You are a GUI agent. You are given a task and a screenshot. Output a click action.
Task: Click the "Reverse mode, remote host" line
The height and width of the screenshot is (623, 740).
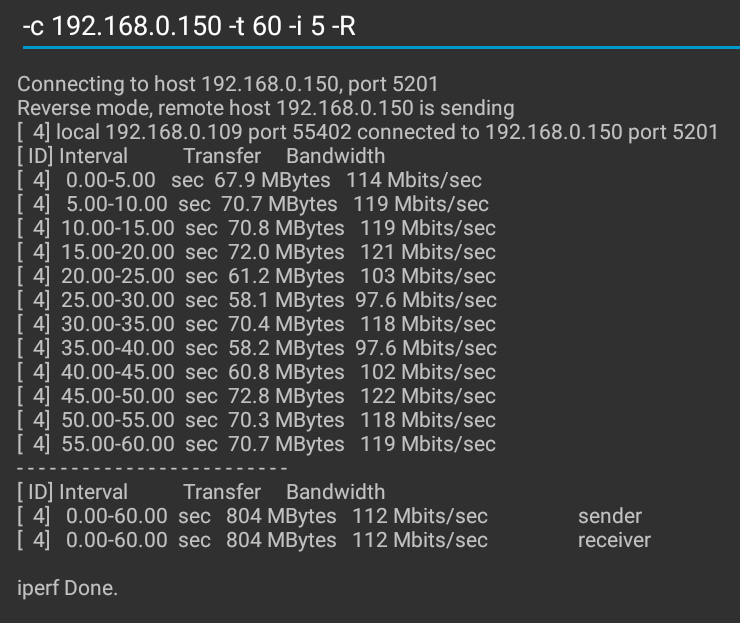tap(266, 108)
